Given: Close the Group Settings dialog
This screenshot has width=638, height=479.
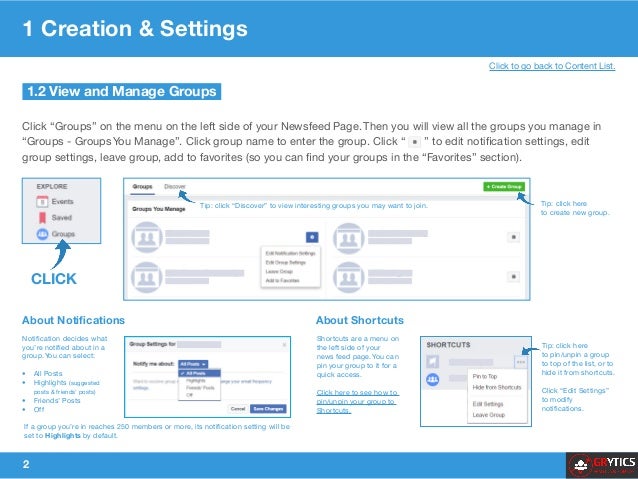Looking at the screenshot, I should point(284,345).
